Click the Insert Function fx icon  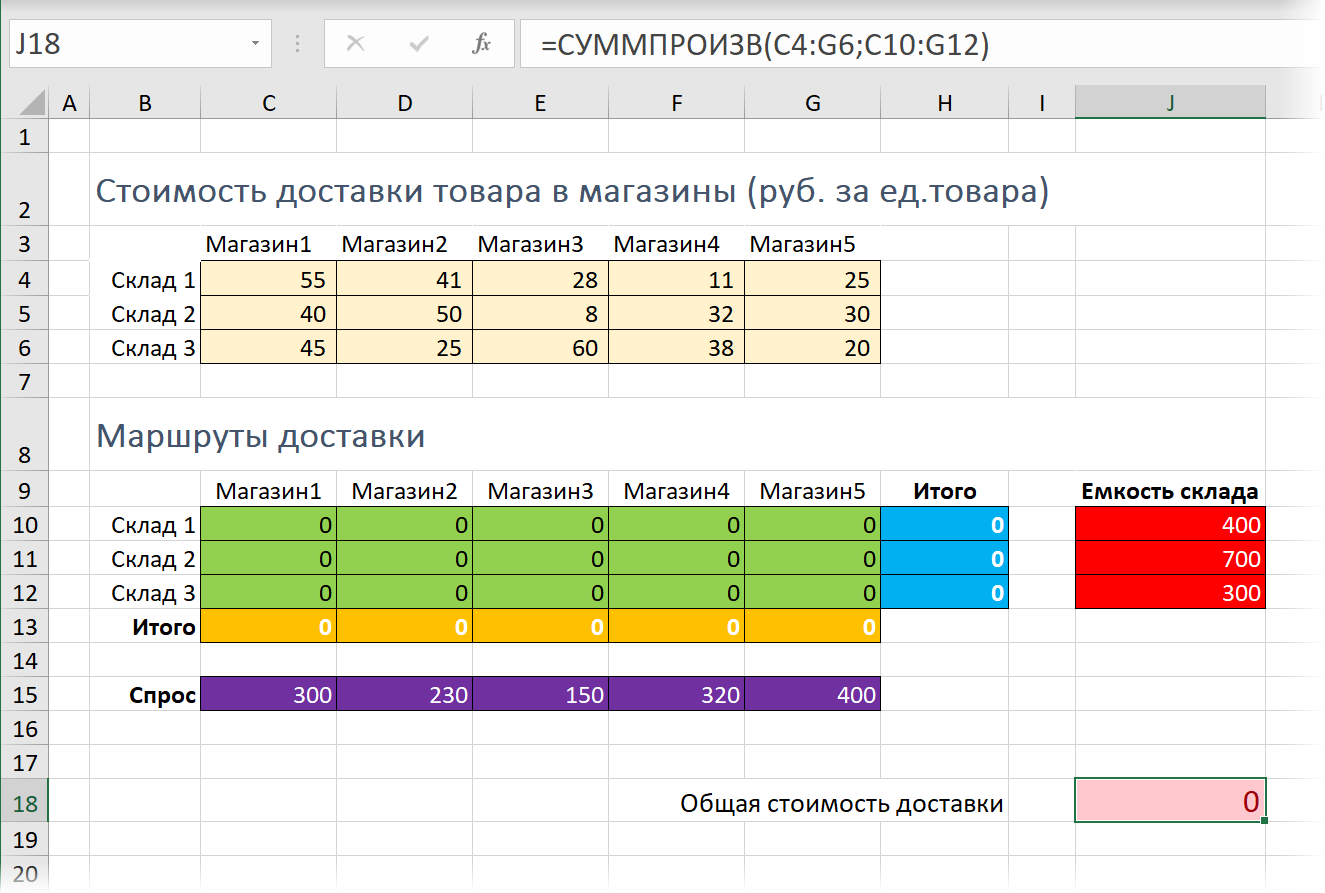click(x=482, y=44)
